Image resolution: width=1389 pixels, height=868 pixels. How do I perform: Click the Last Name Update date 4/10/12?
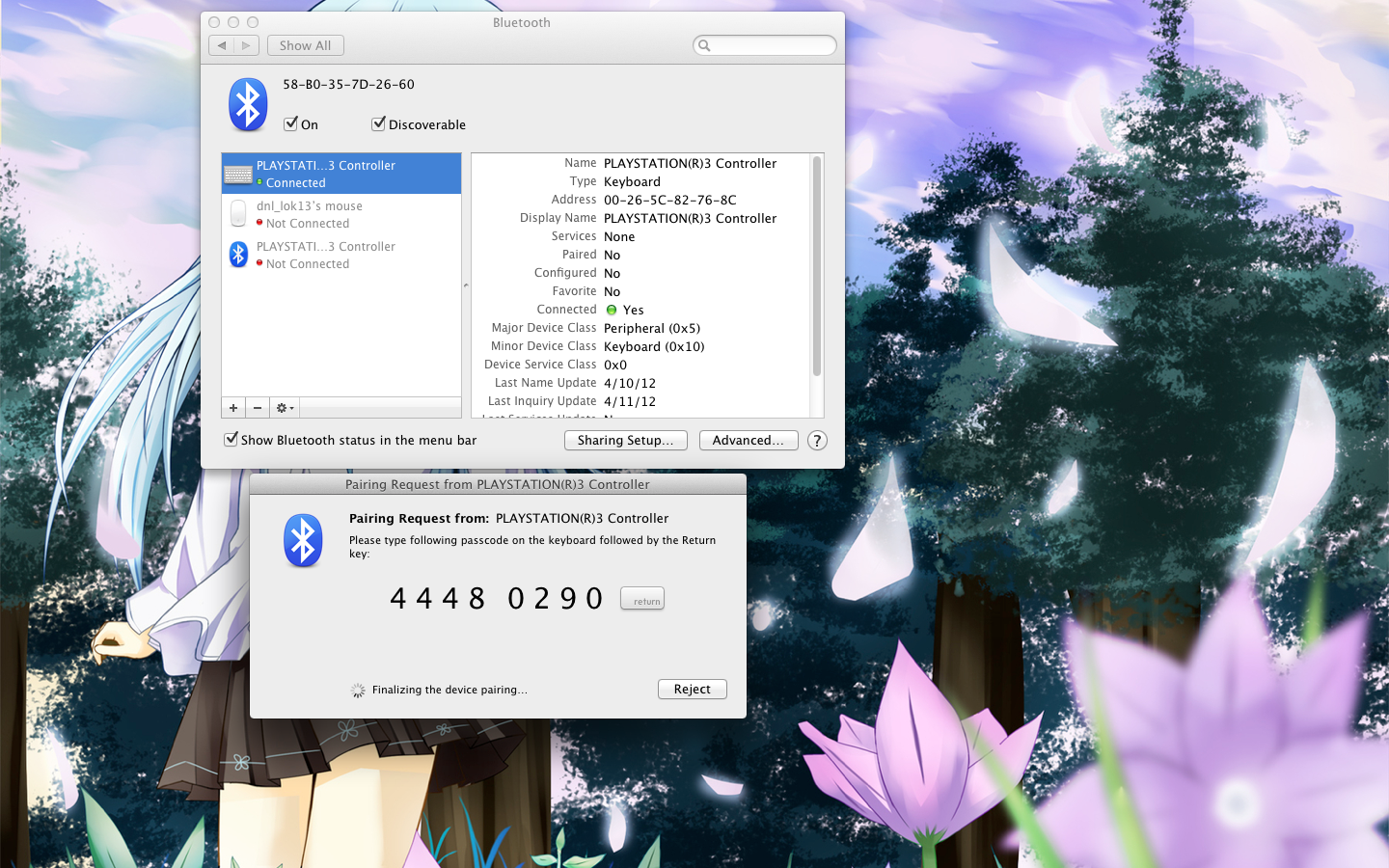[x=630, y=383]
